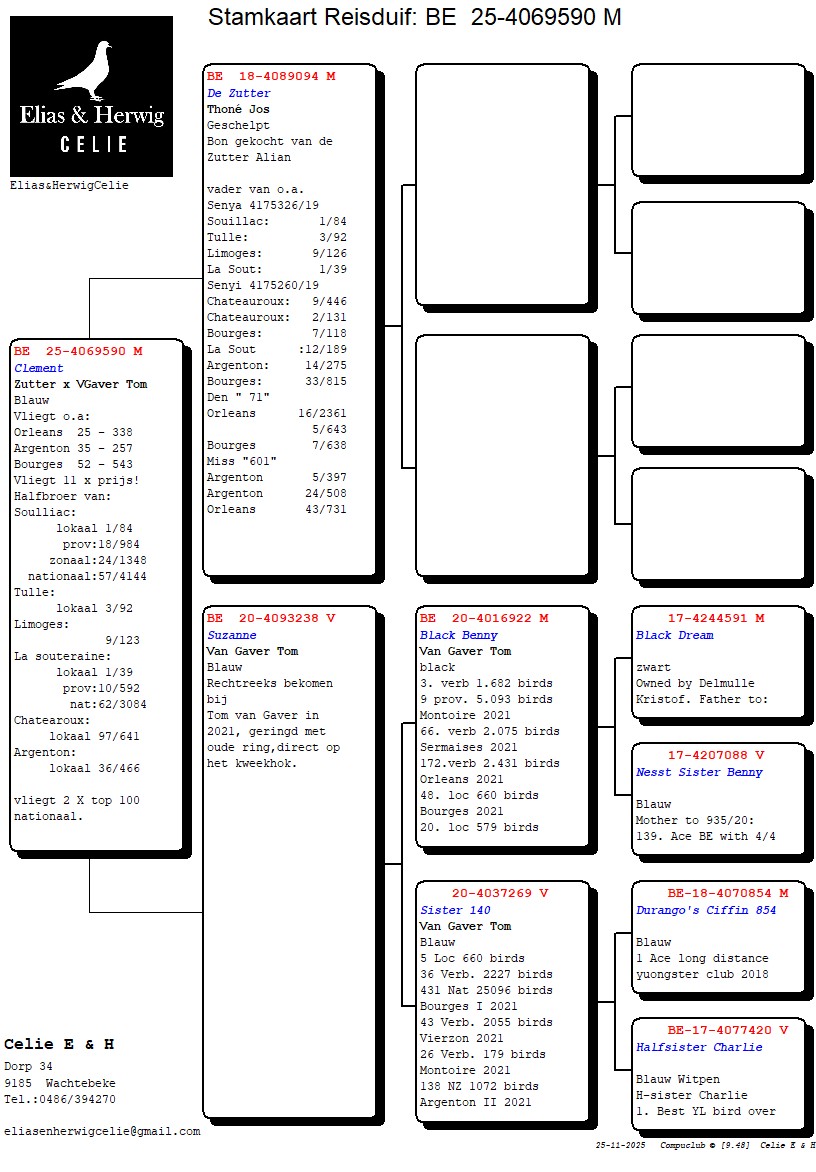The height and width of the screenshot is (1172, 816).
Task: Click the telephone number 0486/394270
Action: [x=79, y=1099]
